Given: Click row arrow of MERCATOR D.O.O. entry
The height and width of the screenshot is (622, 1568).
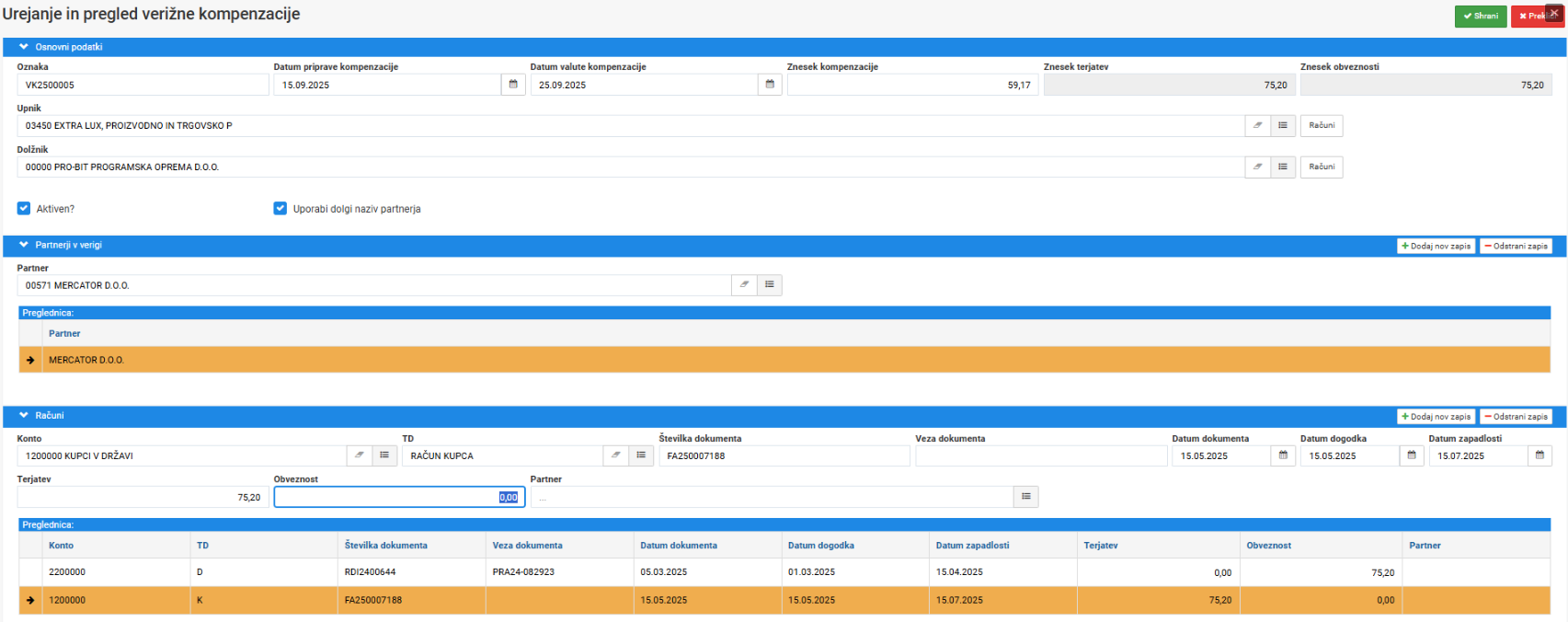Looking at the screenshot, I should coord(30,360).
